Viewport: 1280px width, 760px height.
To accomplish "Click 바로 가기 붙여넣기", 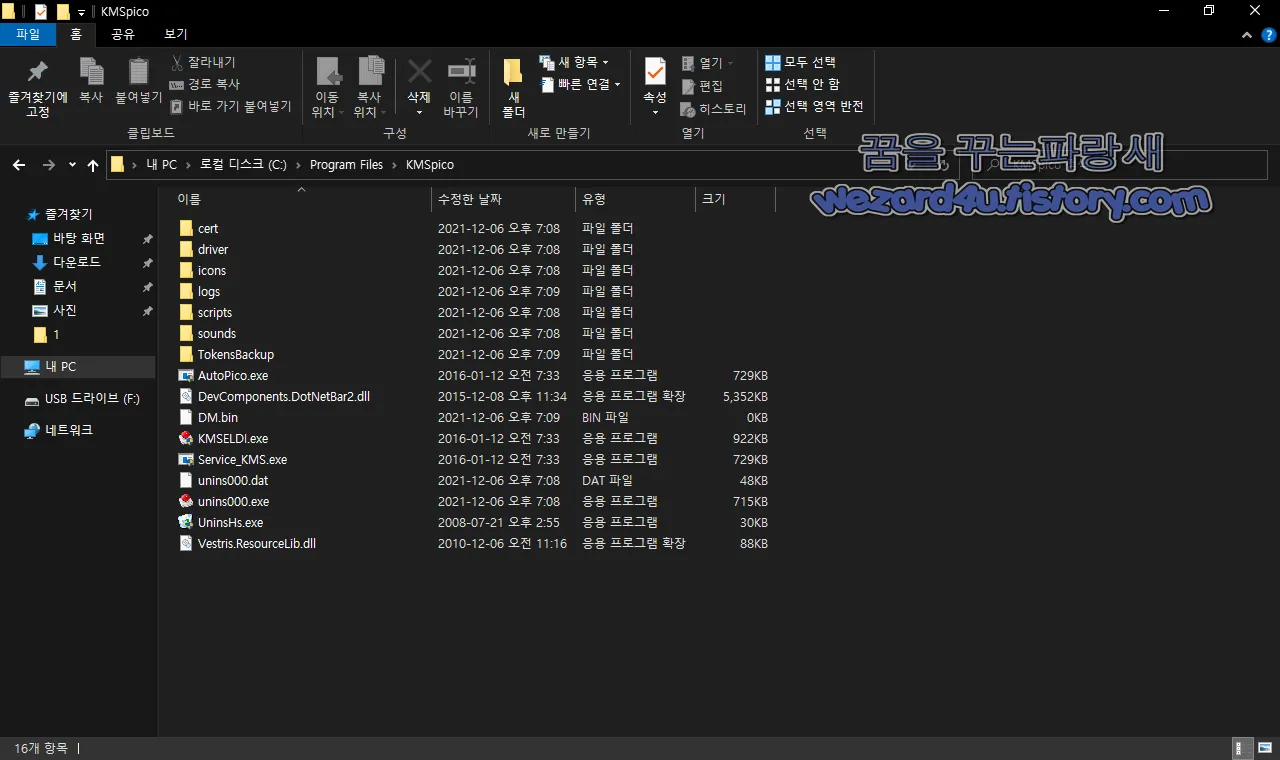I will tap(231, 106).
